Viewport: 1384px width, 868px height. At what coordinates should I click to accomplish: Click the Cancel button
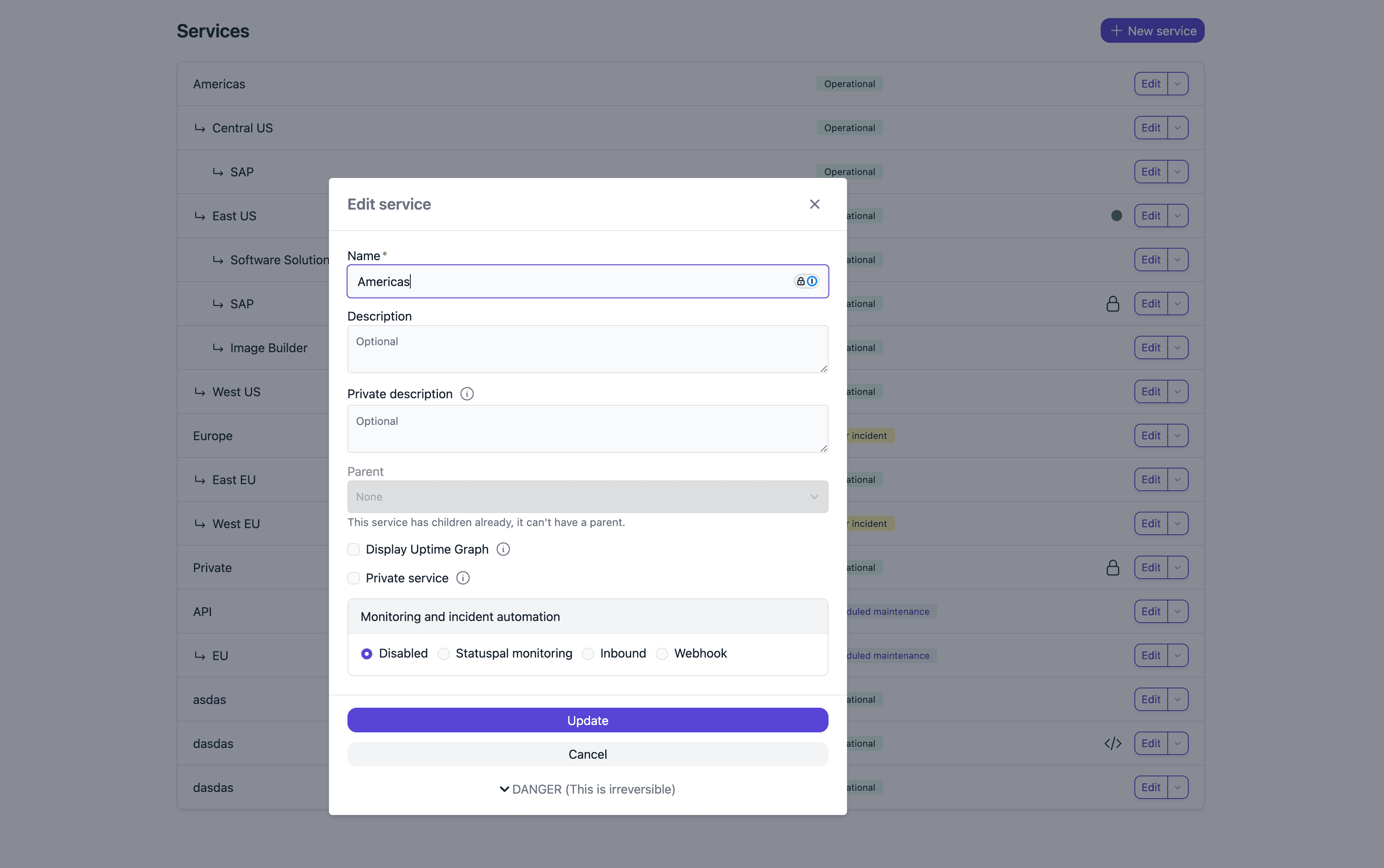tap(587, 754)
